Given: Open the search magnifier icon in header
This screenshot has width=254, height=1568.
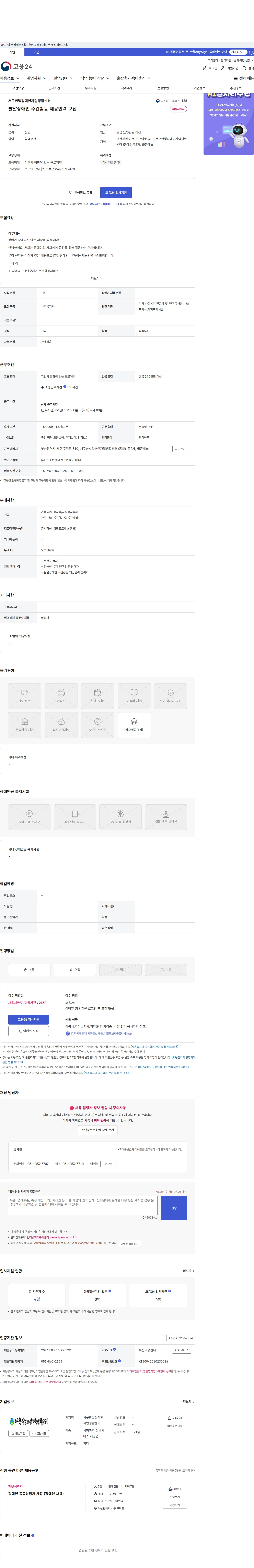Looking at the screenshot, I should click(x=244, y=68).
